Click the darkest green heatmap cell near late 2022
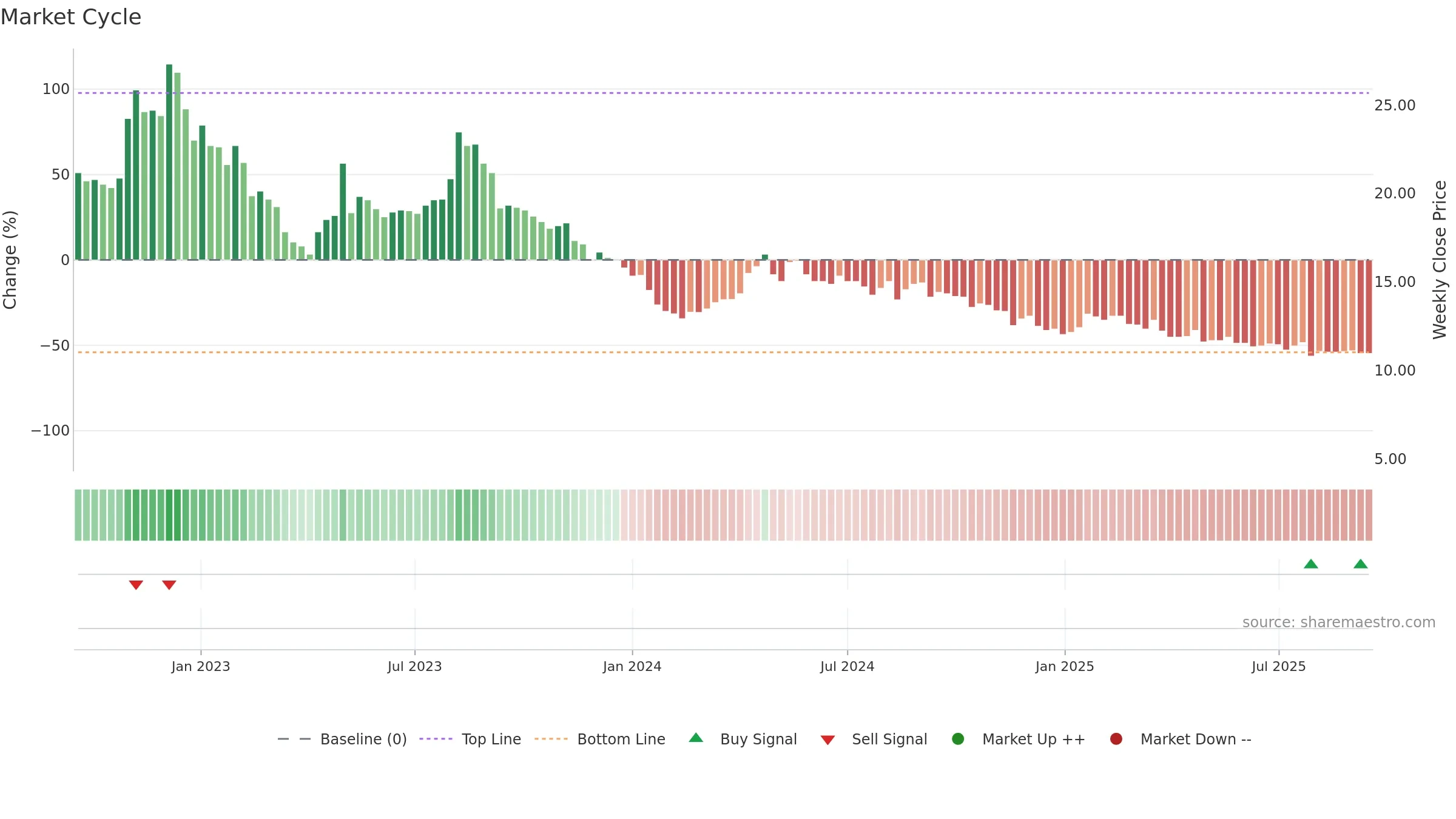The width and height of the screenshot is (1456, 819). [169, 515]
